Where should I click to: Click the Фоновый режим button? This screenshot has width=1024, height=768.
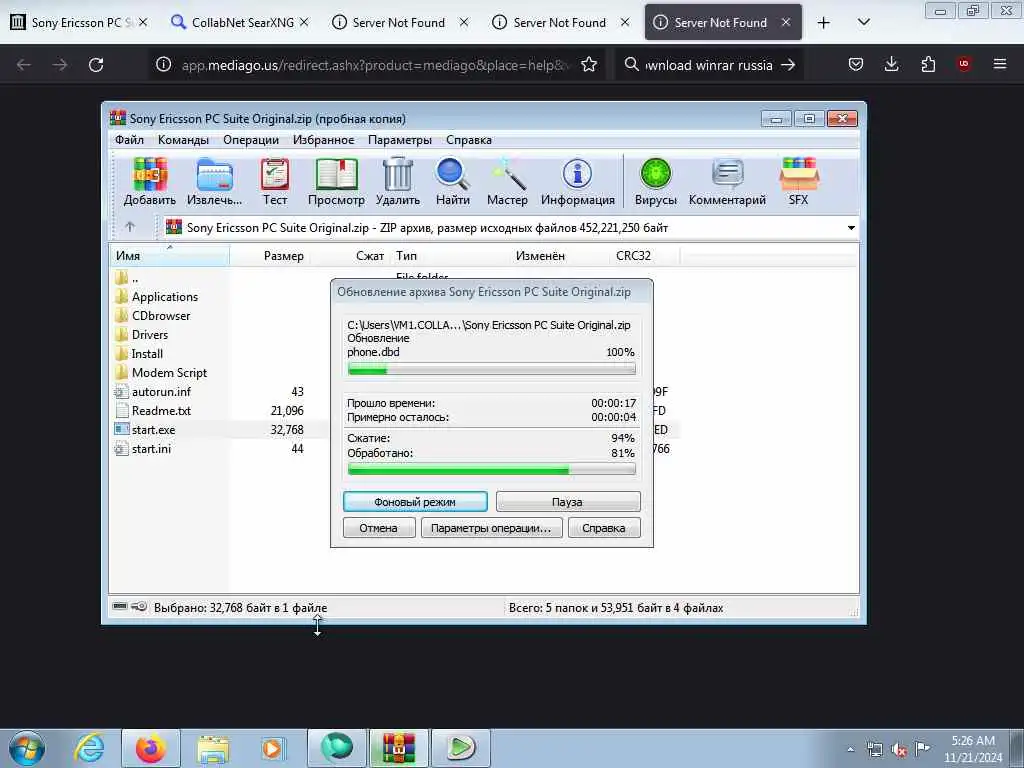(x=415, y=502)
